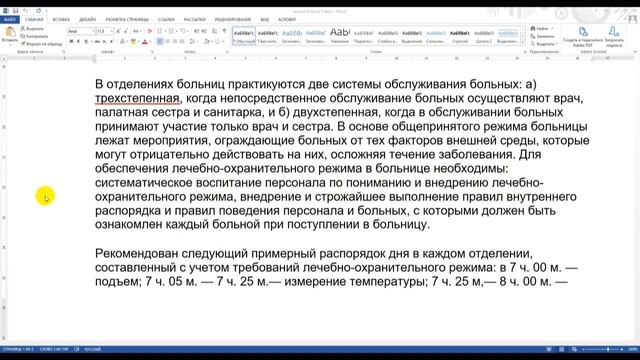Toggle subscript formatting

(104, 42)
